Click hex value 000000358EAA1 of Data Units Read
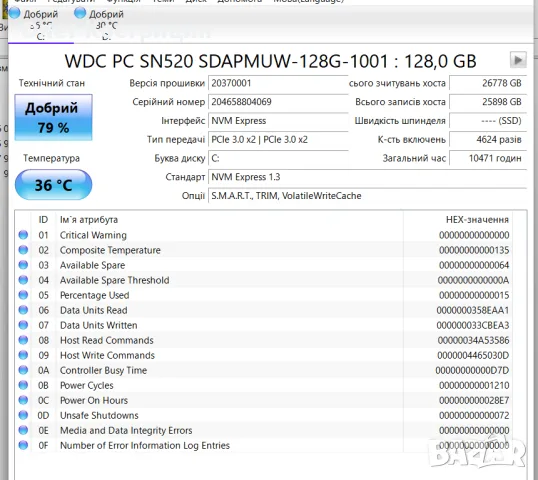The image size is (538, 480). pos(472,310)
